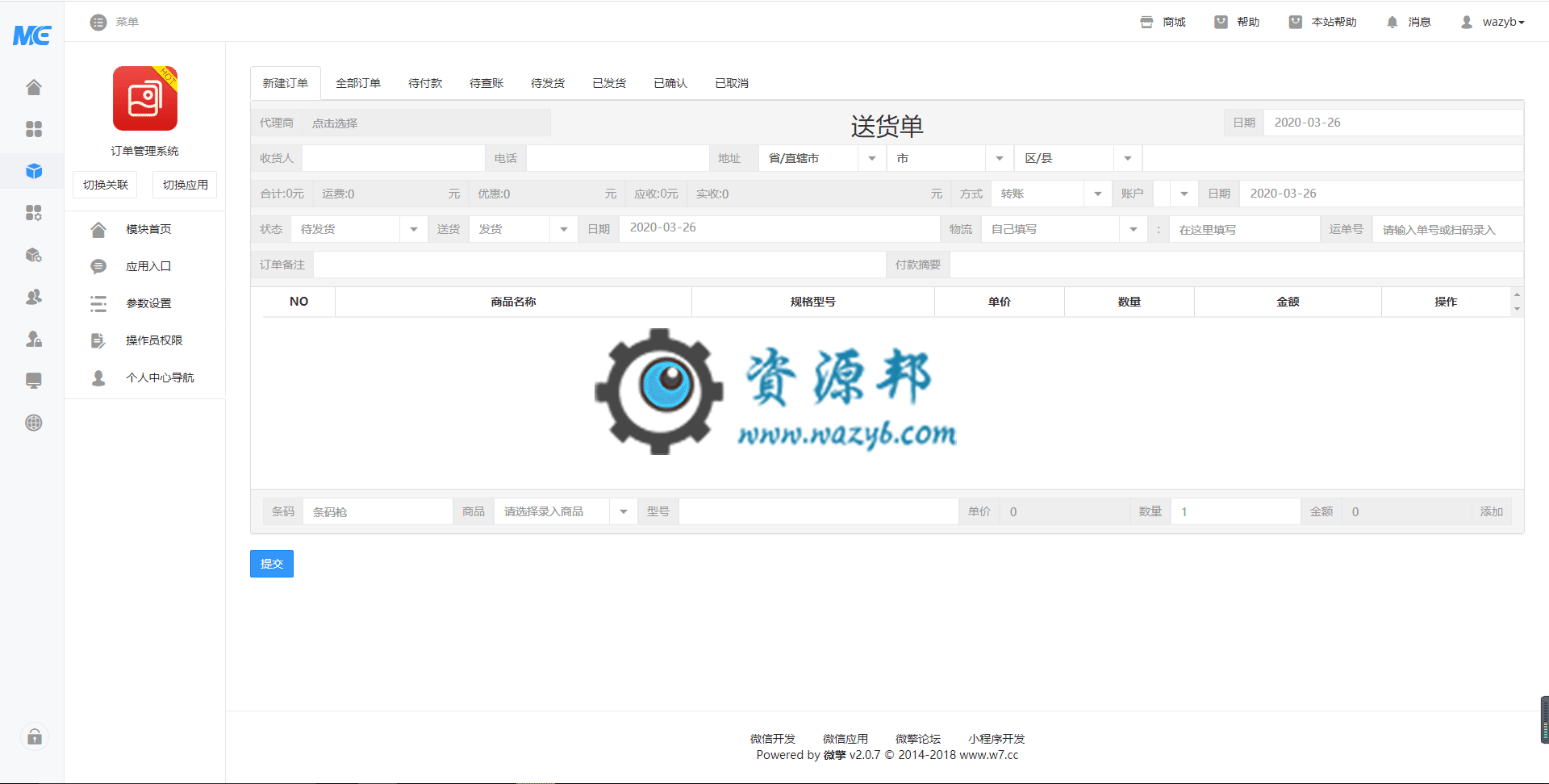Click the 操作员权限 document icon
1549x784 pixels.
pos(98,341)
